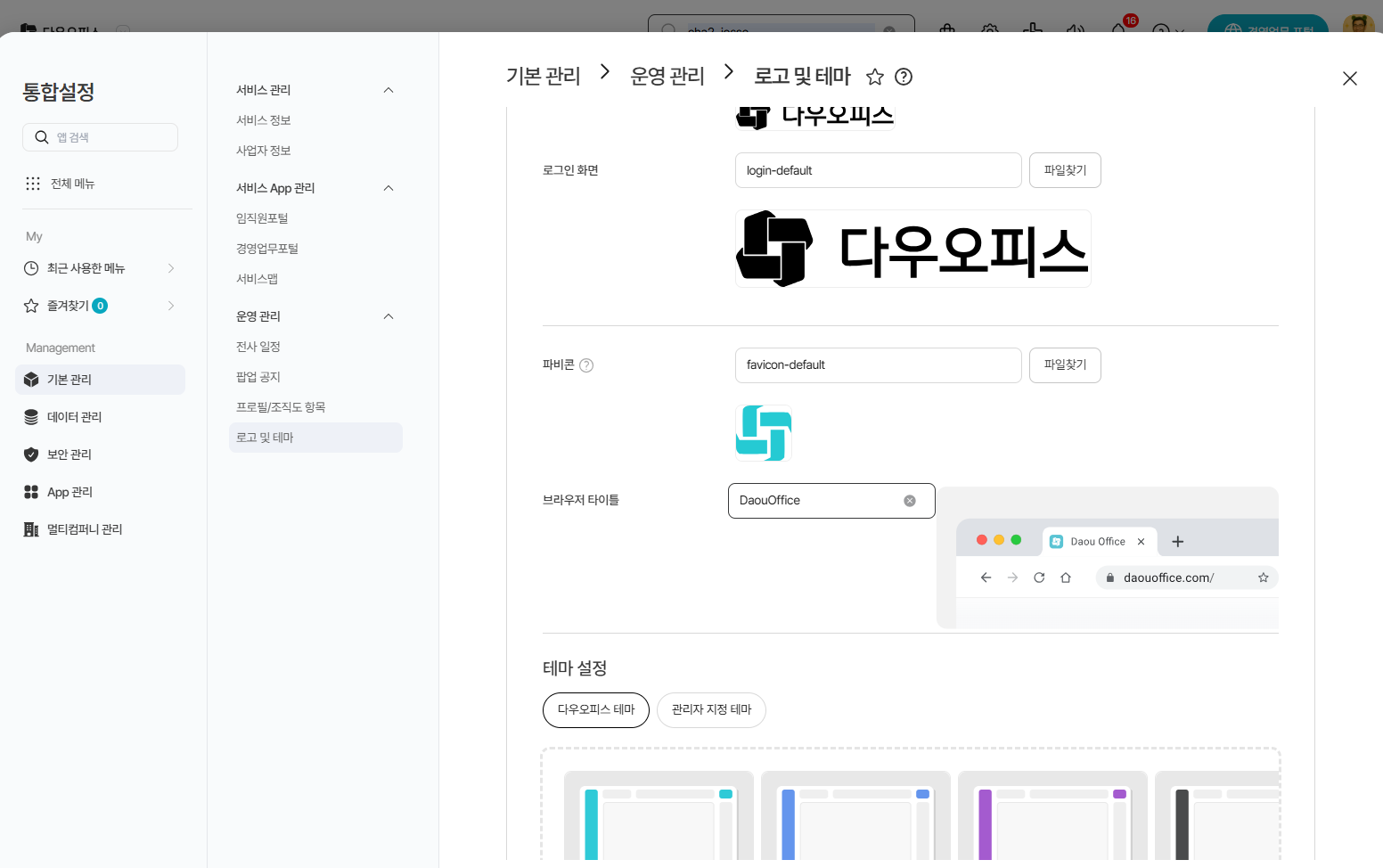Screen dimensions: 1383x868
Task: Collapse the 운영 관리 menu group
Action: [389, 316]
